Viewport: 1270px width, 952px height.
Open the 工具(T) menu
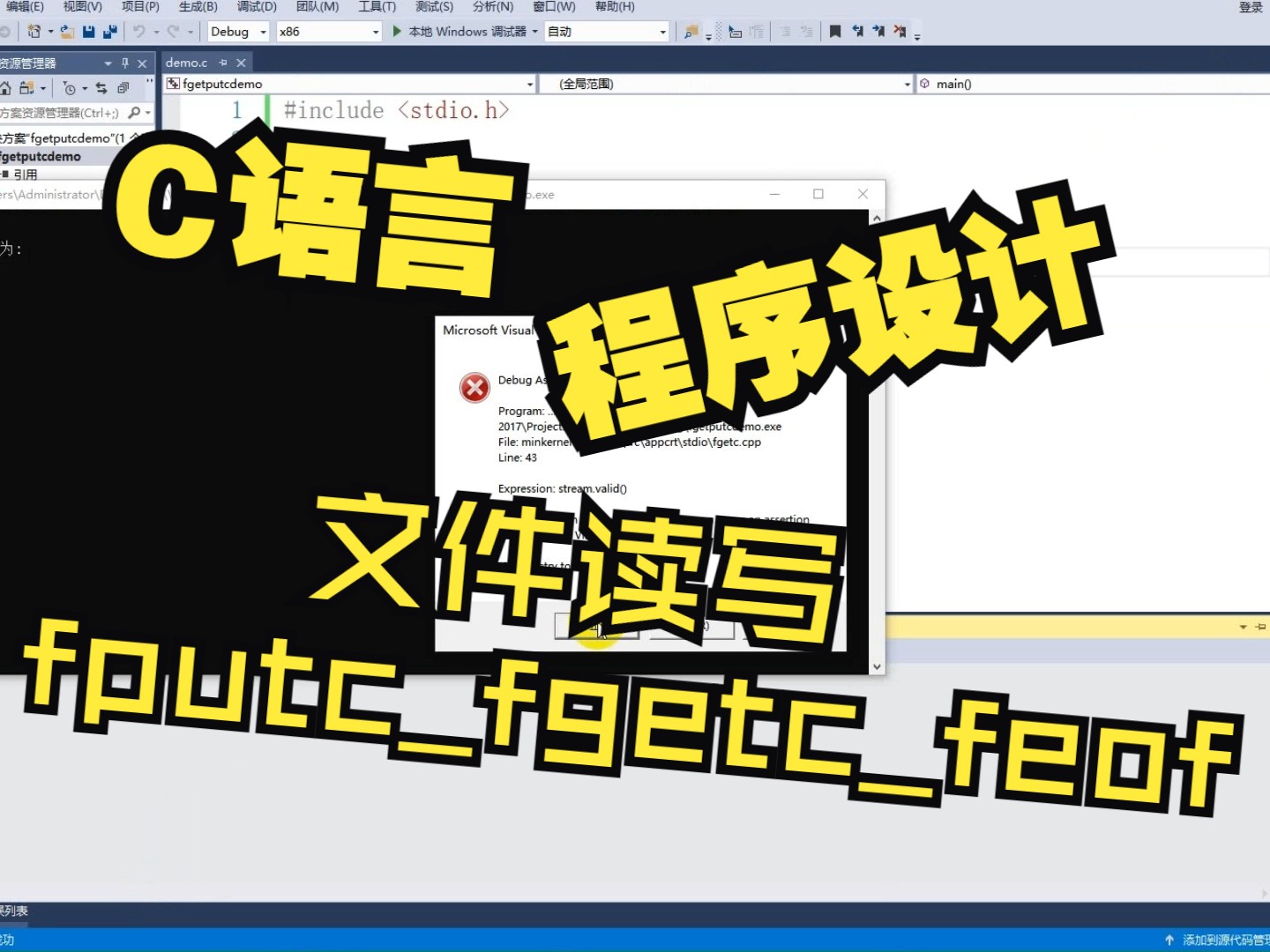(377, 6)
